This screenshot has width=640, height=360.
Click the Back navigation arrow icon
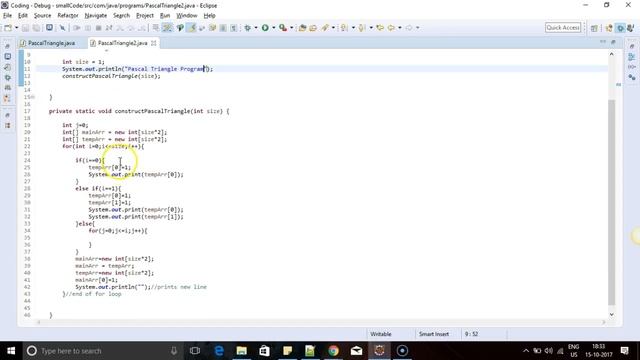point(391,28)
